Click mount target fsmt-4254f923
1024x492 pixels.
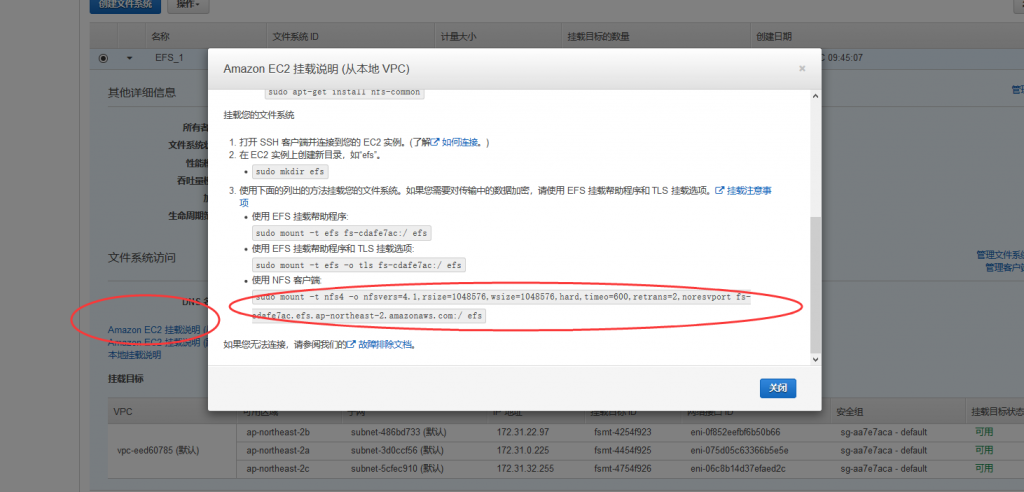coord(622,432)
